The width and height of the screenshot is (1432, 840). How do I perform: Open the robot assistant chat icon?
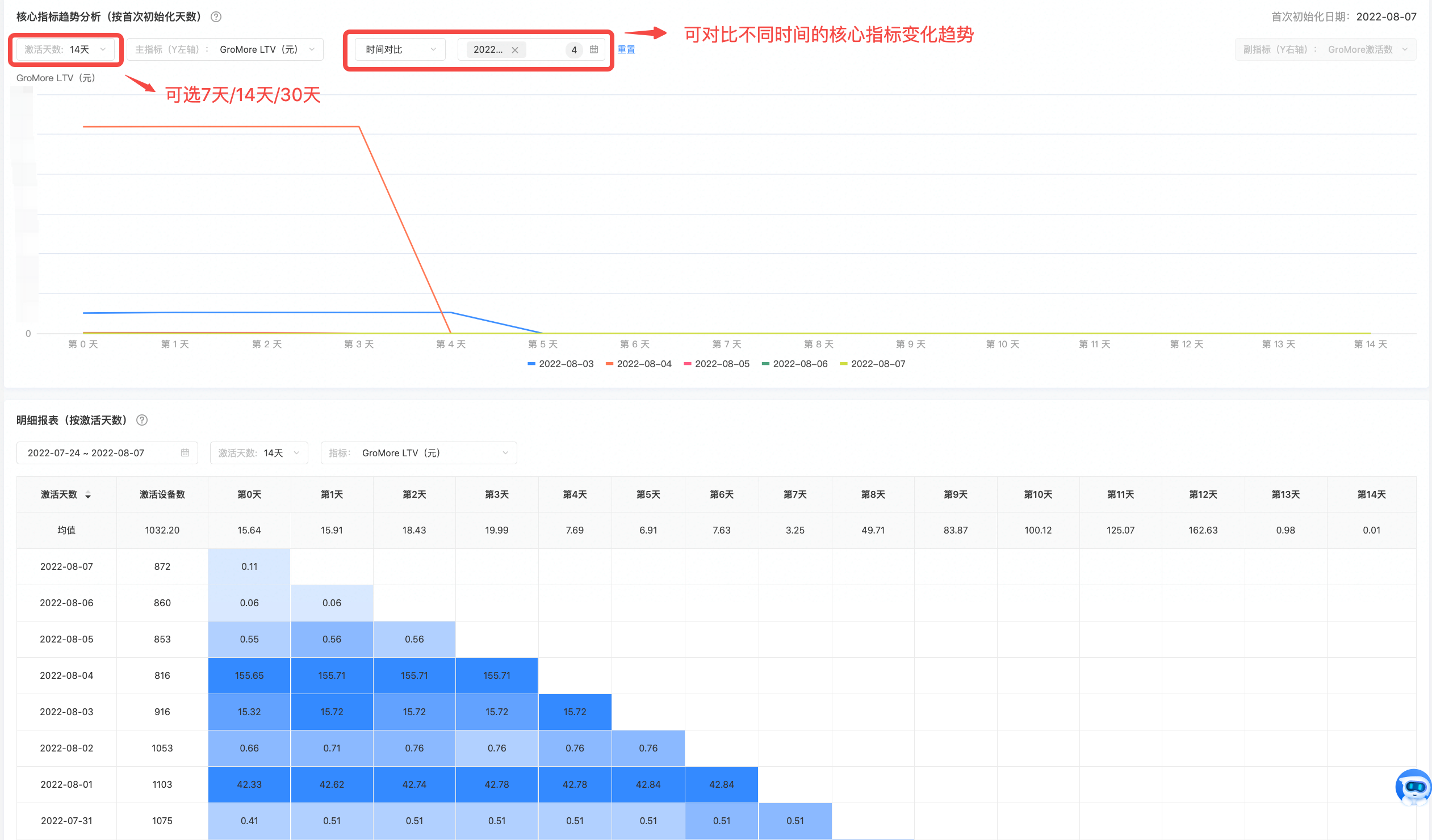coord(1413,787)
